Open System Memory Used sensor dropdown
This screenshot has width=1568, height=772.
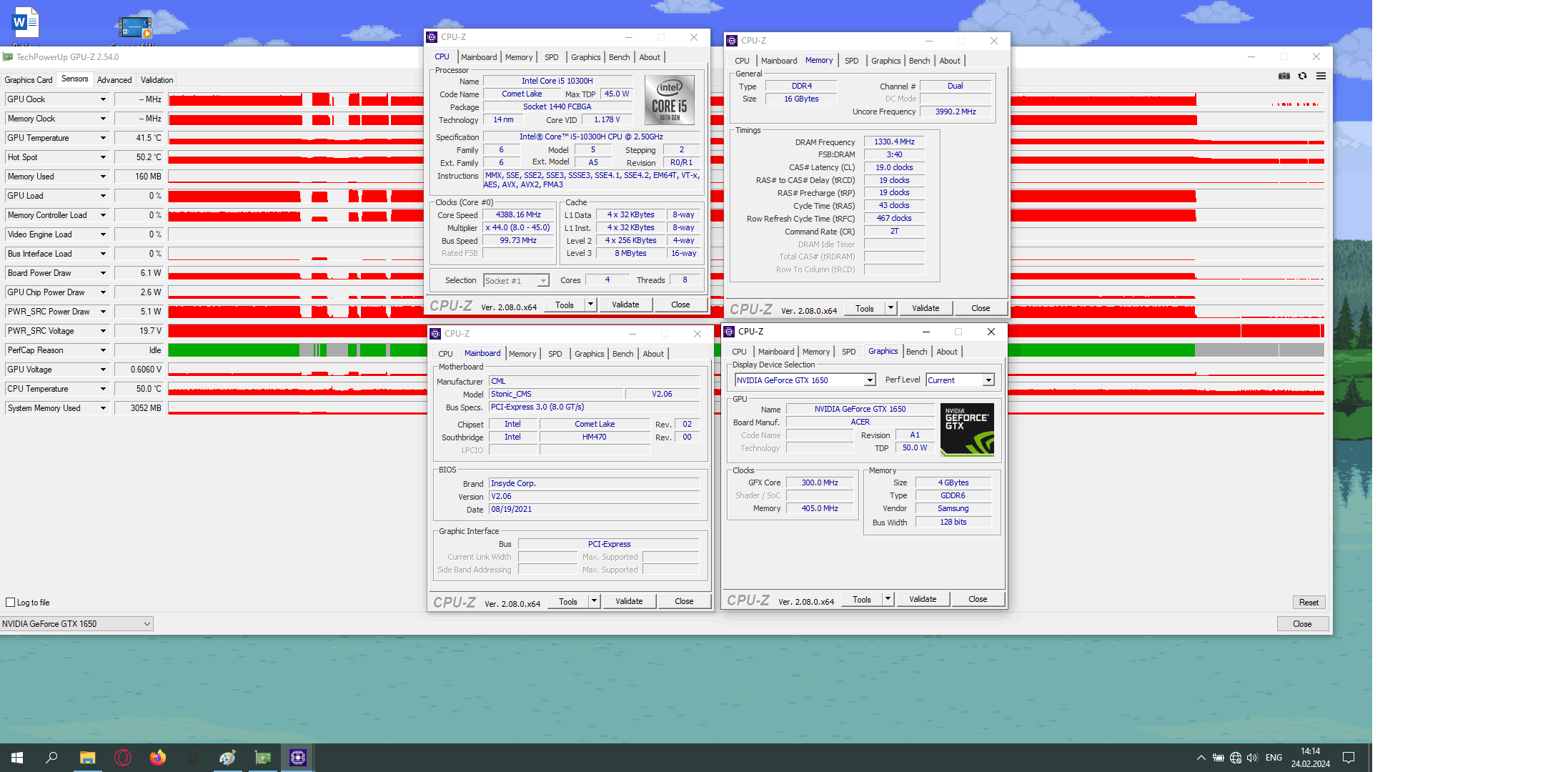pos(103,408)
